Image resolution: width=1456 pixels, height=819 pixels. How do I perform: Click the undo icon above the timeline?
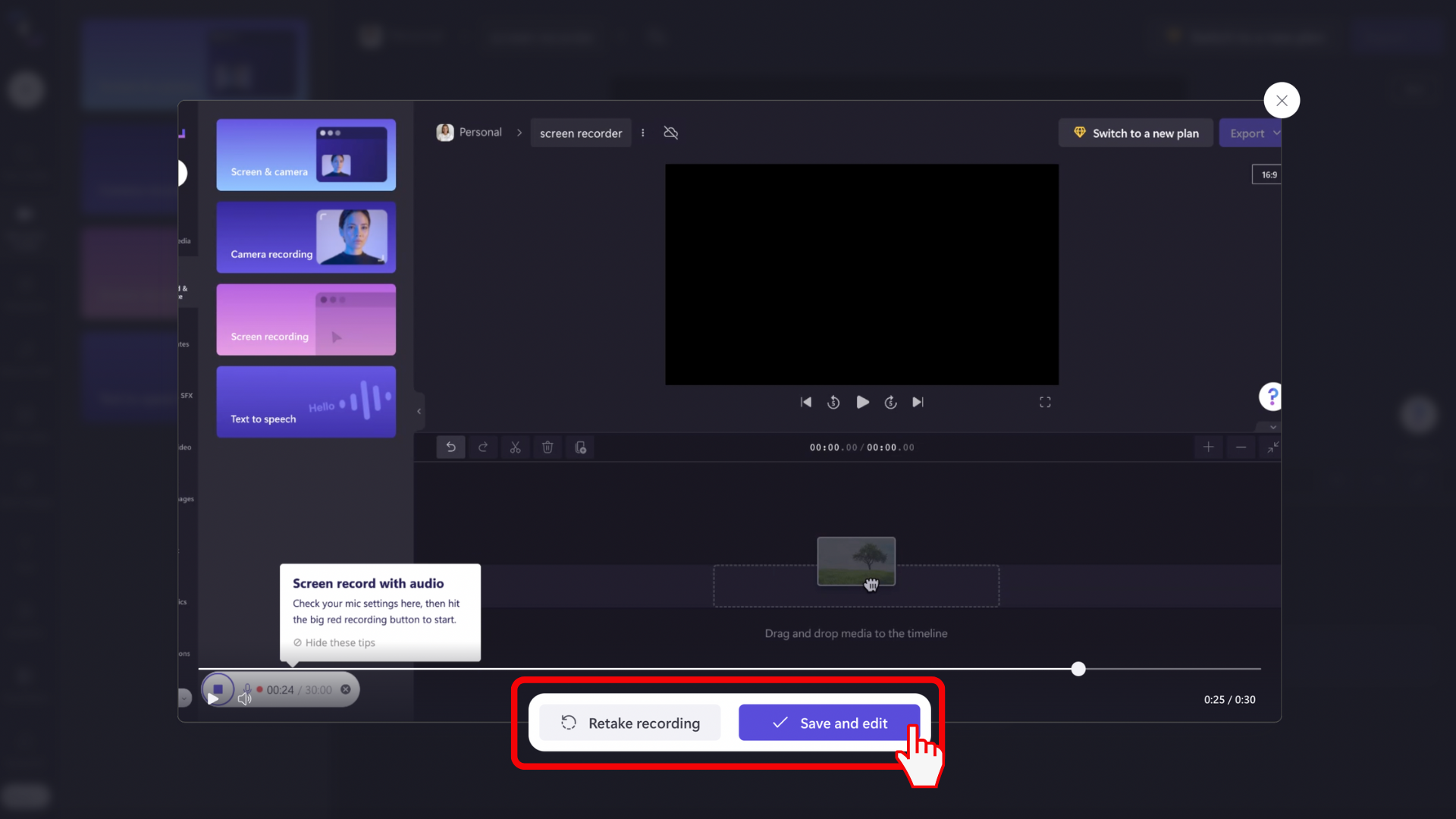pos(451,447)
